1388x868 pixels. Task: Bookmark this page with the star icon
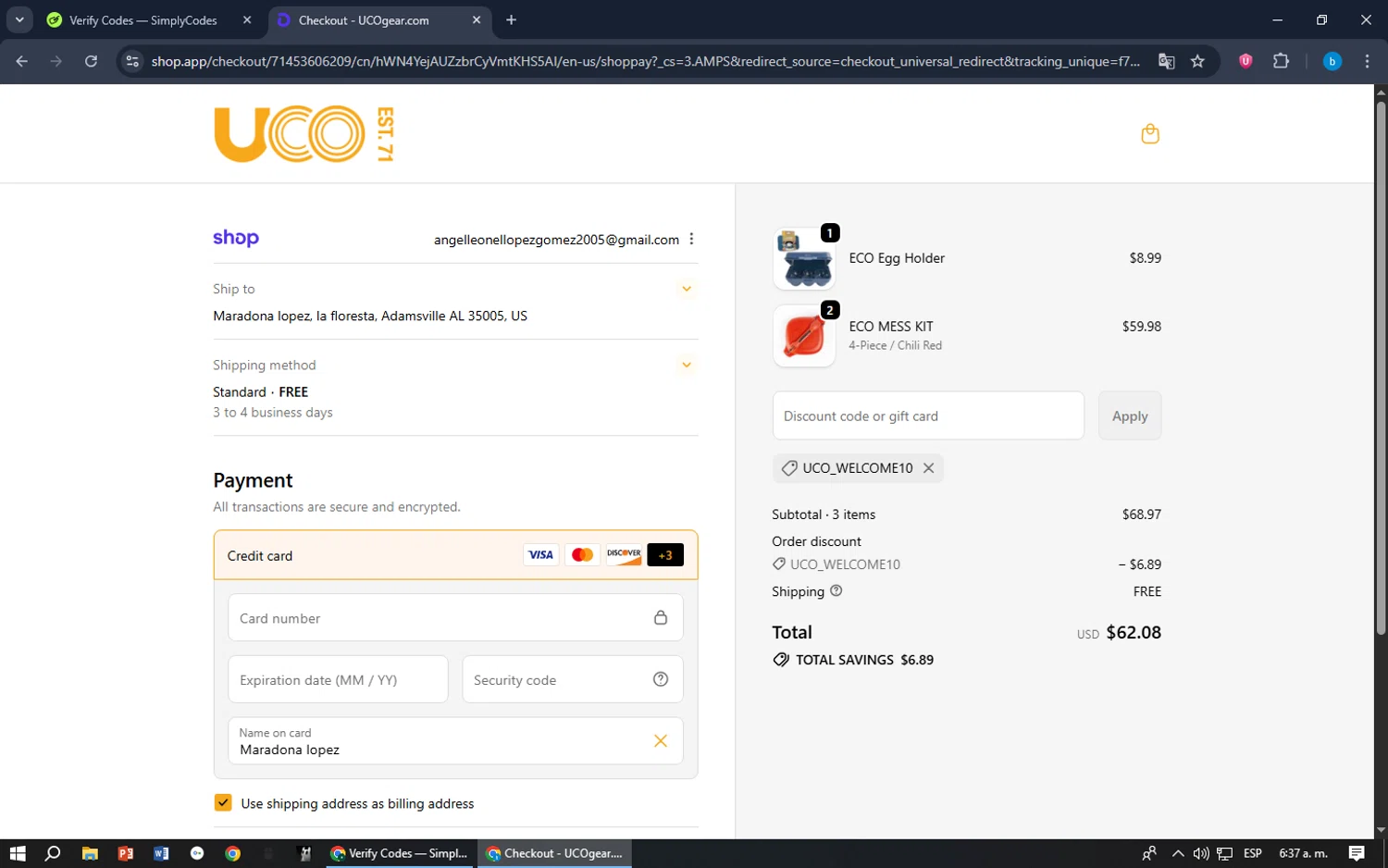tap(1197, 61)
